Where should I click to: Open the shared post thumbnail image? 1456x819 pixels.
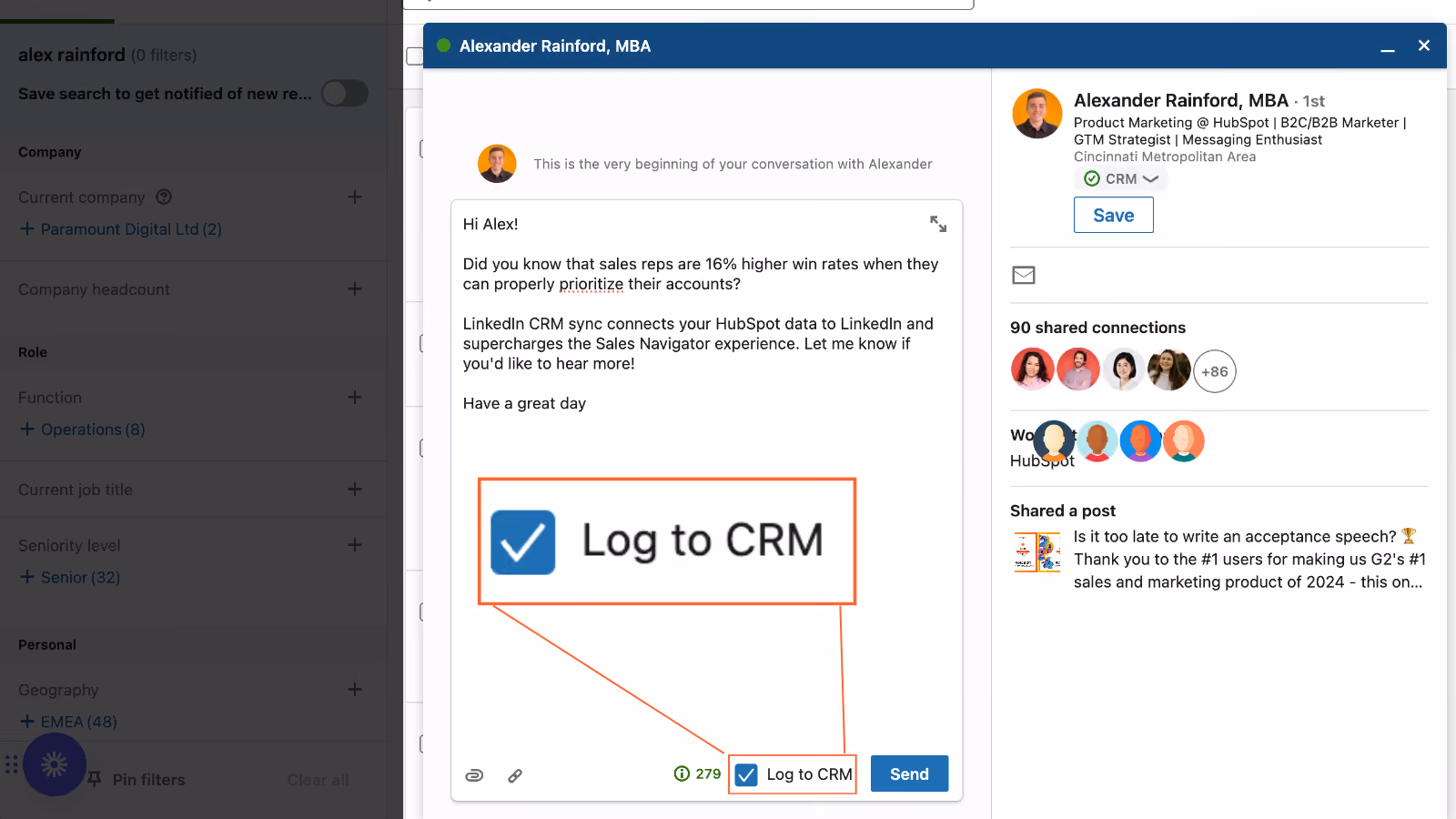pyautogui.click(x=1037, y=551)
